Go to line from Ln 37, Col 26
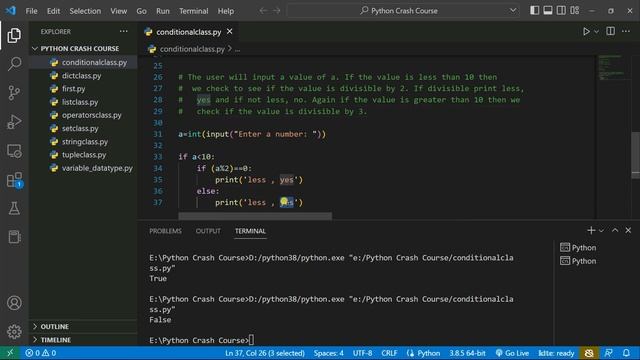This screenshot has width=640, height=360. 265,353
